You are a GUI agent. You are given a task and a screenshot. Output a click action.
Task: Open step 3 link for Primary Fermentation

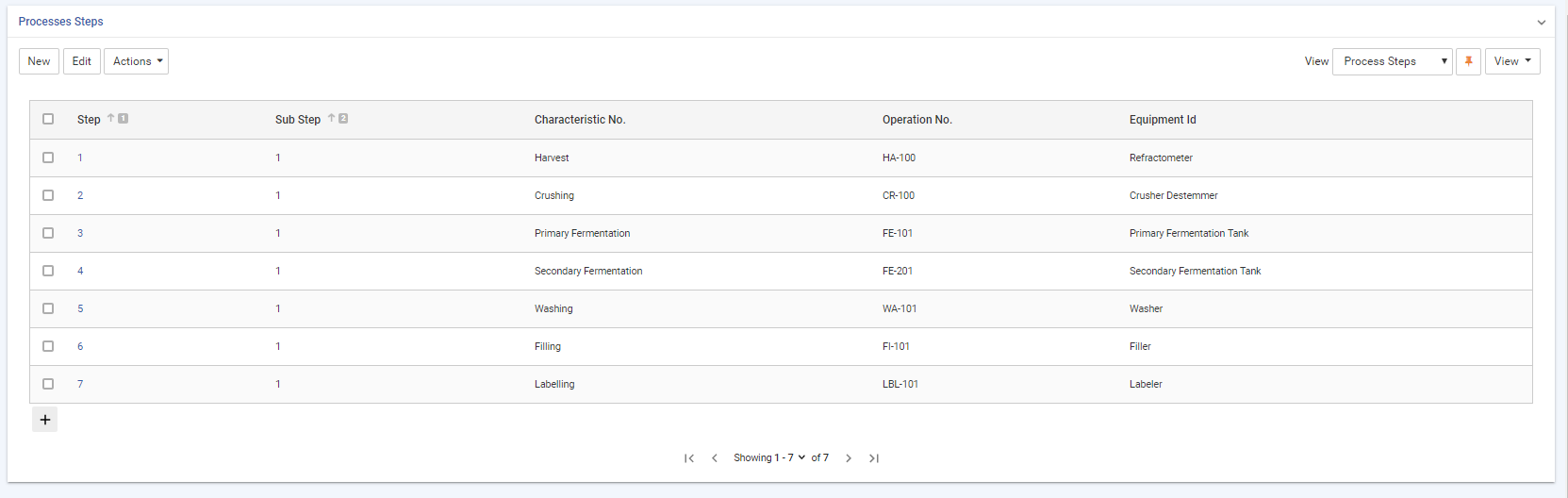[80, 233]
